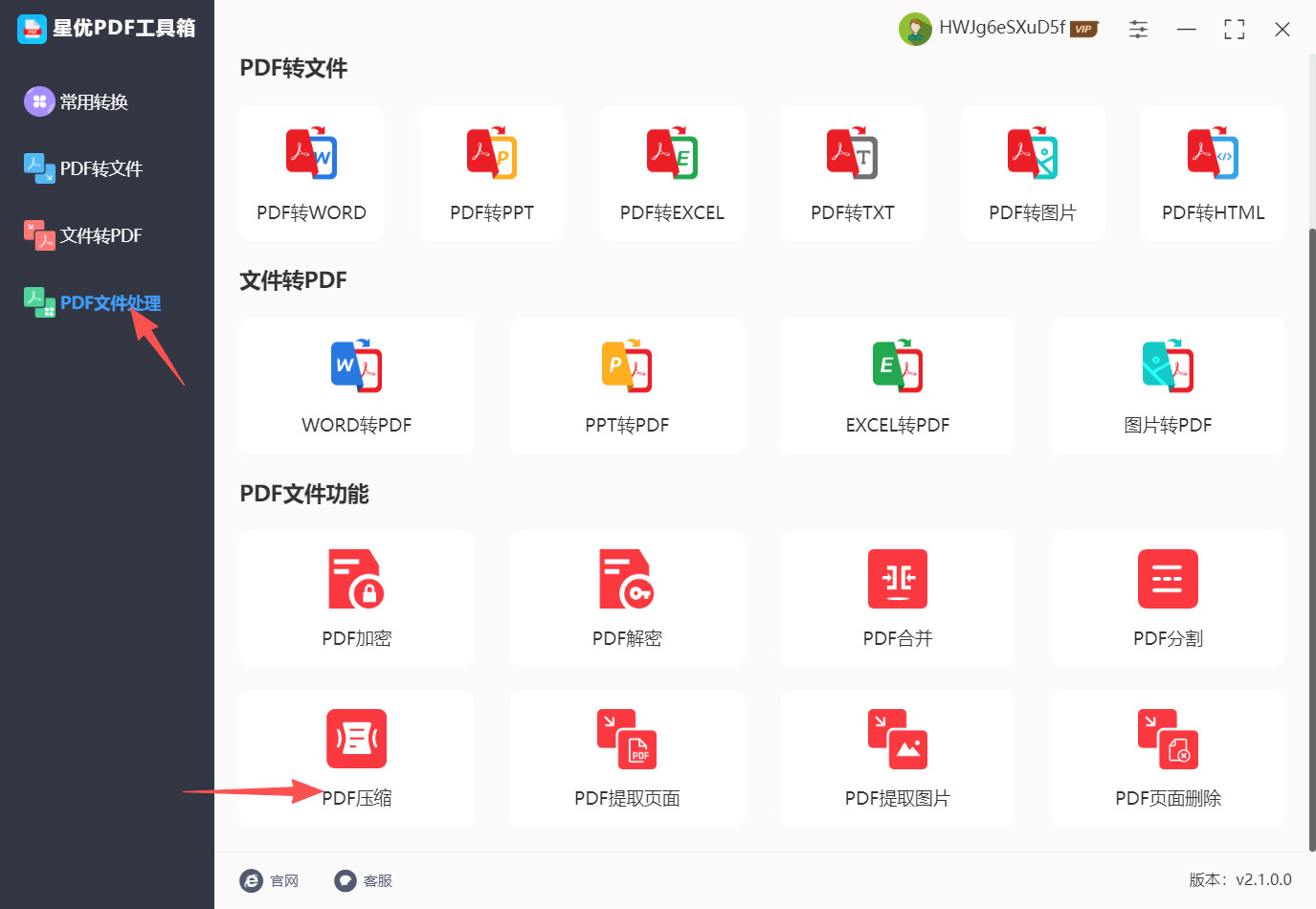Click the PPT转PDF converter icon
This screenshot has height=909, width=1316.
[627, 366]
